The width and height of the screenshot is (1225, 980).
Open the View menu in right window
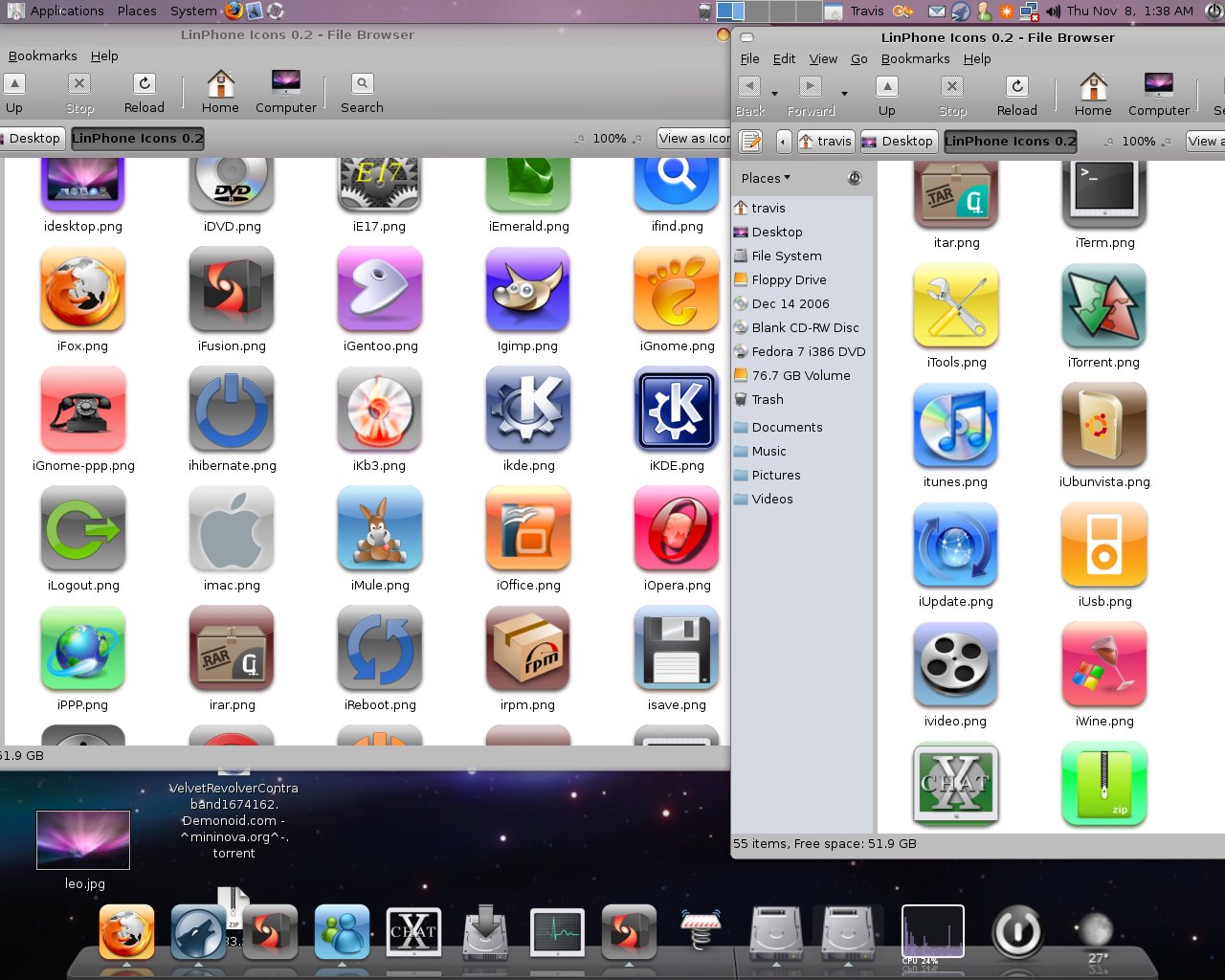point(823,58)
